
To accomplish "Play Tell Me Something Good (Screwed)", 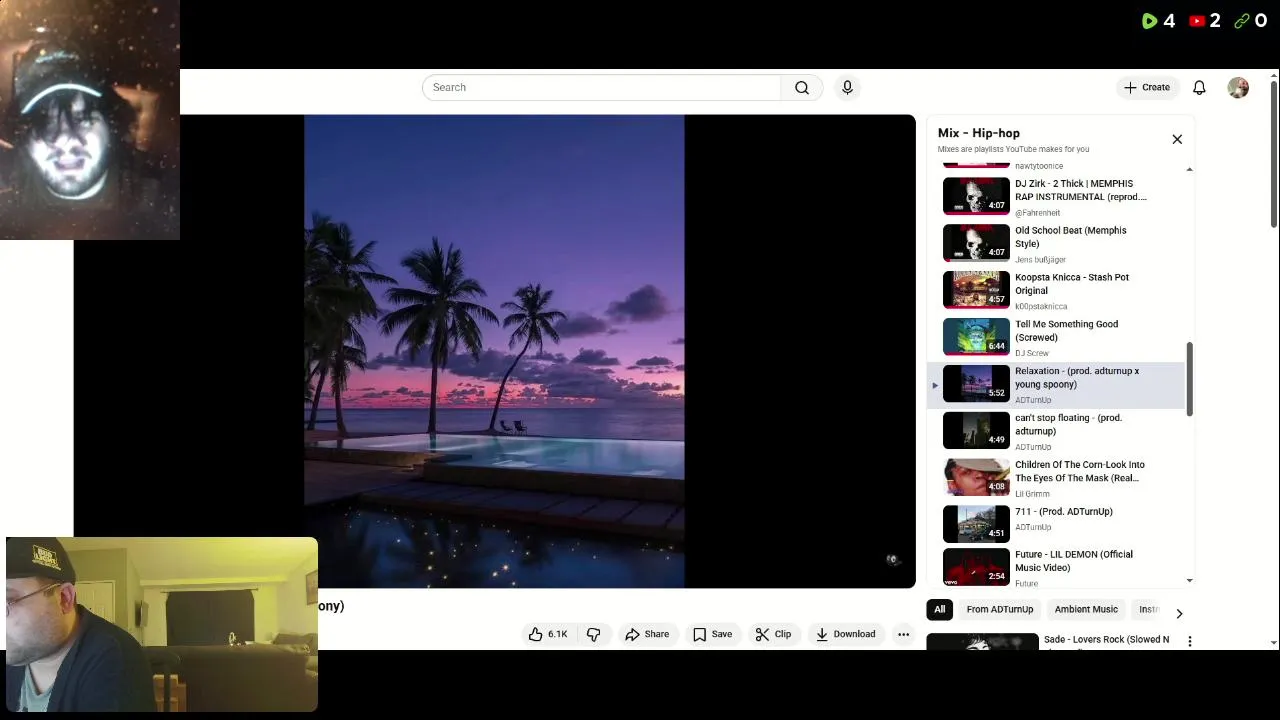I will [1058, 338].
